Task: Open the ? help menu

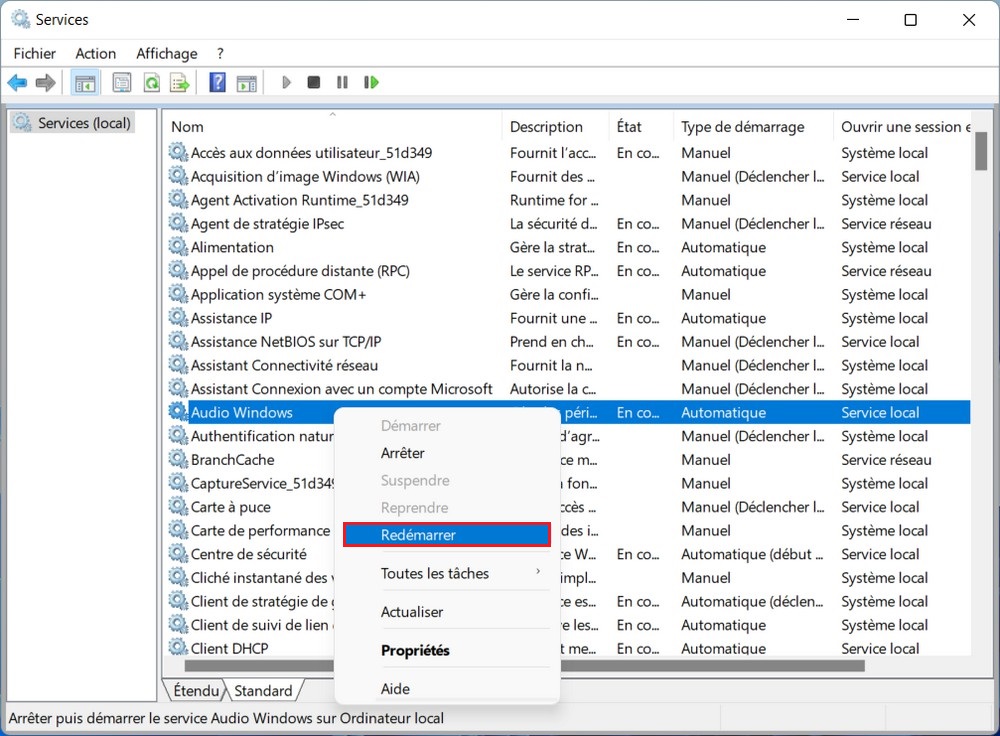Action: pyautogui.click(x=220, y=54)
